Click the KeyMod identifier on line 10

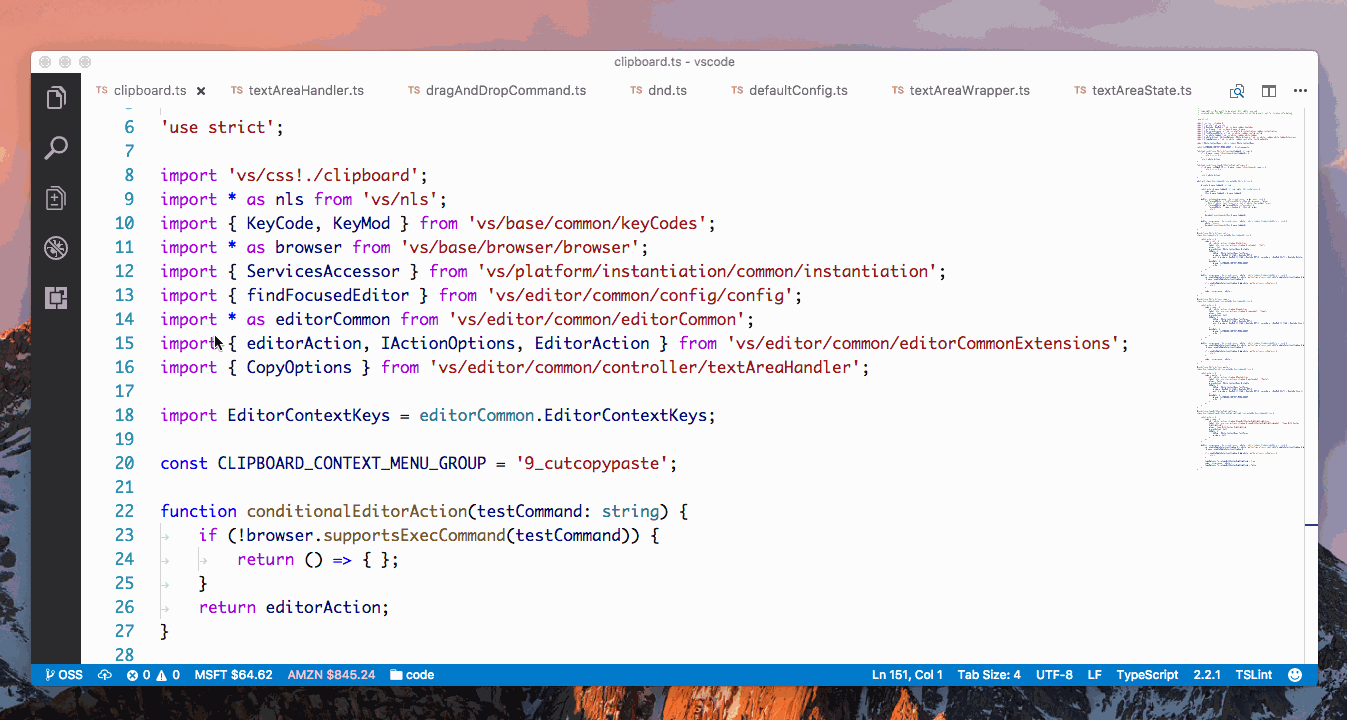(362, 223)
